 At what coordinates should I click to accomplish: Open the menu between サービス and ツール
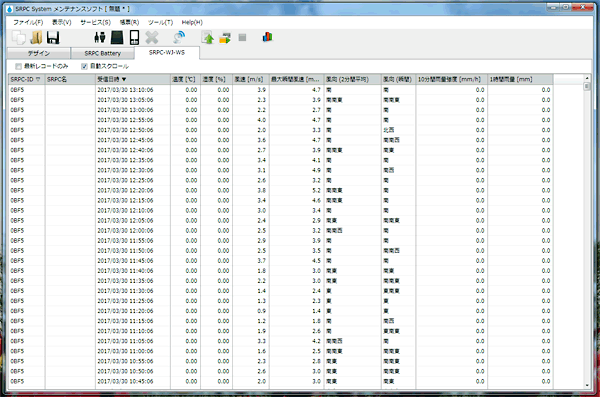point(129,22)
